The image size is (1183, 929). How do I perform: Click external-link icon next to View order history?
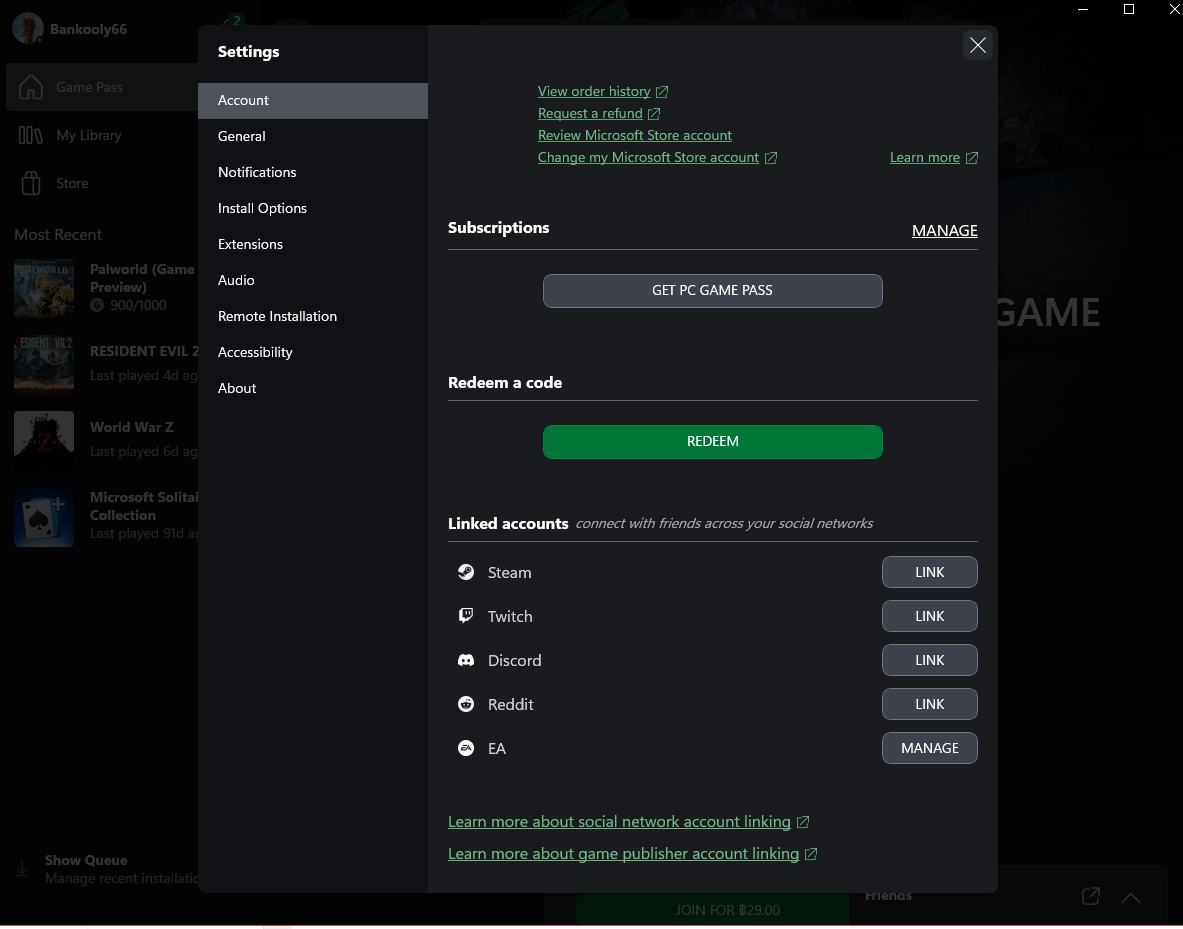(662, 91)
